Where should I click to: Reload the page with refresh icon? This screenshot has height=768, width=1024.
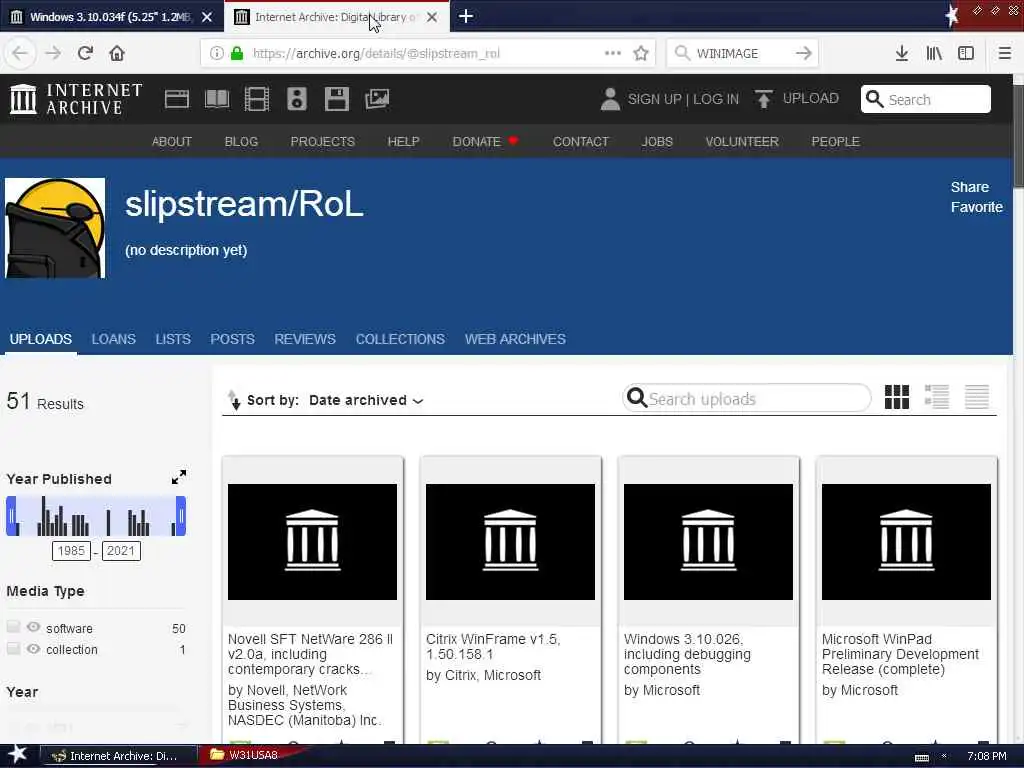[85, 53]
